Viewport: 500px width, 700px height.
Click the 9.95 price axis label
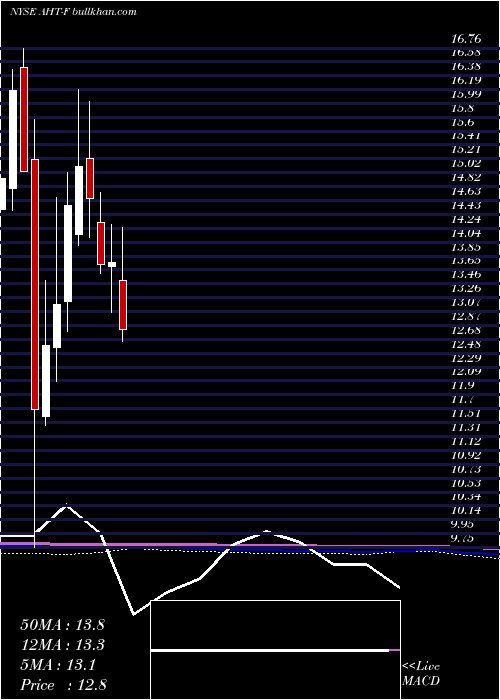click(x=464, y=524)
